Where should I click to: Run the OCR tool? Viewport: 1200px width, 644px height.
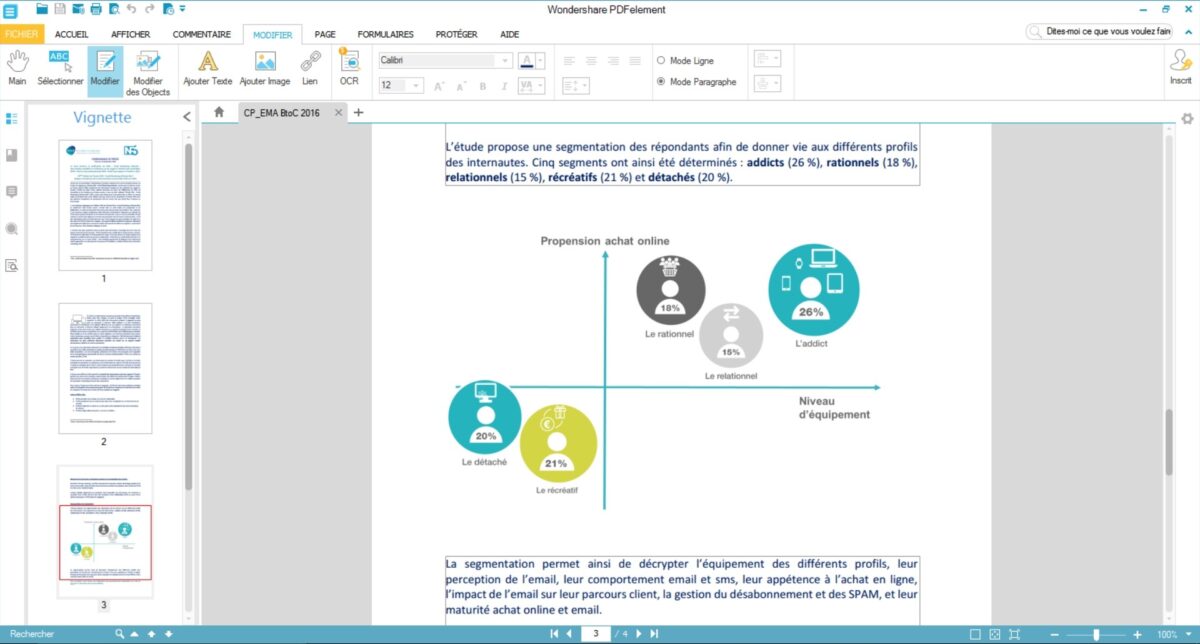coord(349,68)
